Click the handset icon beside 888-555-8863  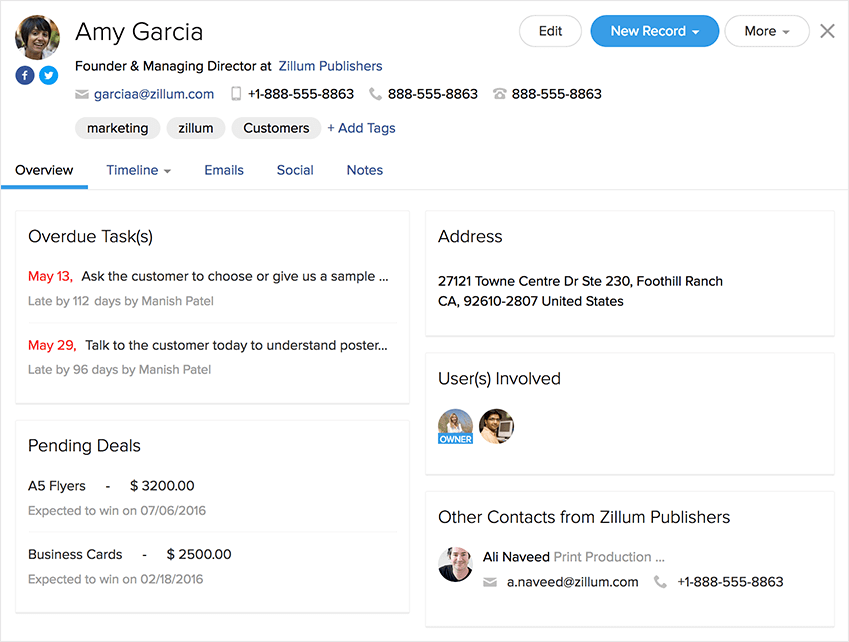(375, 94)
